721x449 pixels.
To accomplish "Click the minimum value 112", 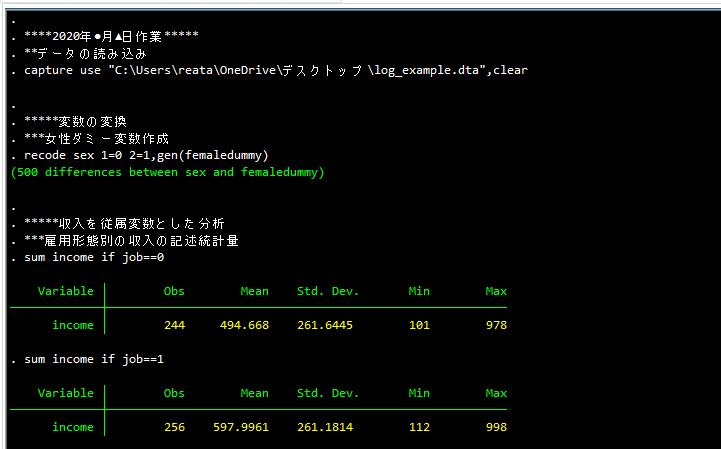I will (419, 427).
